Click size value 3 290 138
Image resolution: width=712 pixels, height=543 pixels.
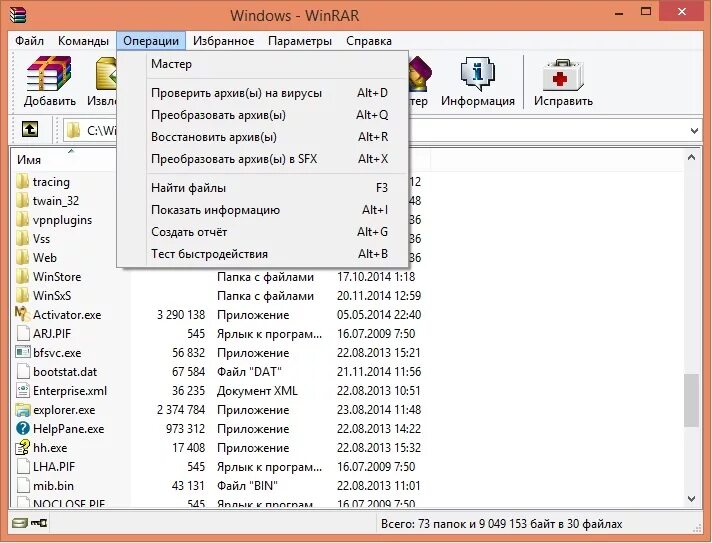181,315
